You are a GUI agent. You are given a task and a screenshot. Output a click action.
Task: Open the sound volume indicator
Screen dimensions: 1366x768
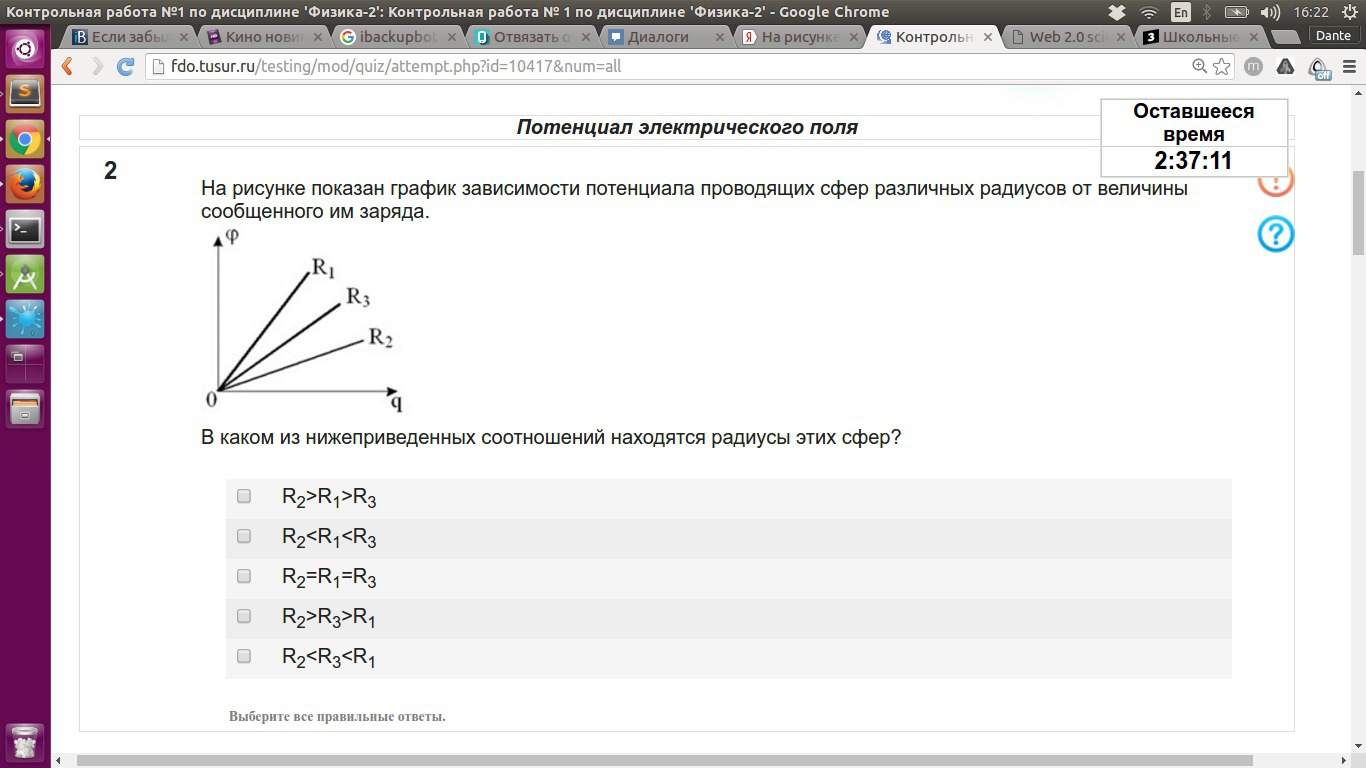pos(1270,12)
